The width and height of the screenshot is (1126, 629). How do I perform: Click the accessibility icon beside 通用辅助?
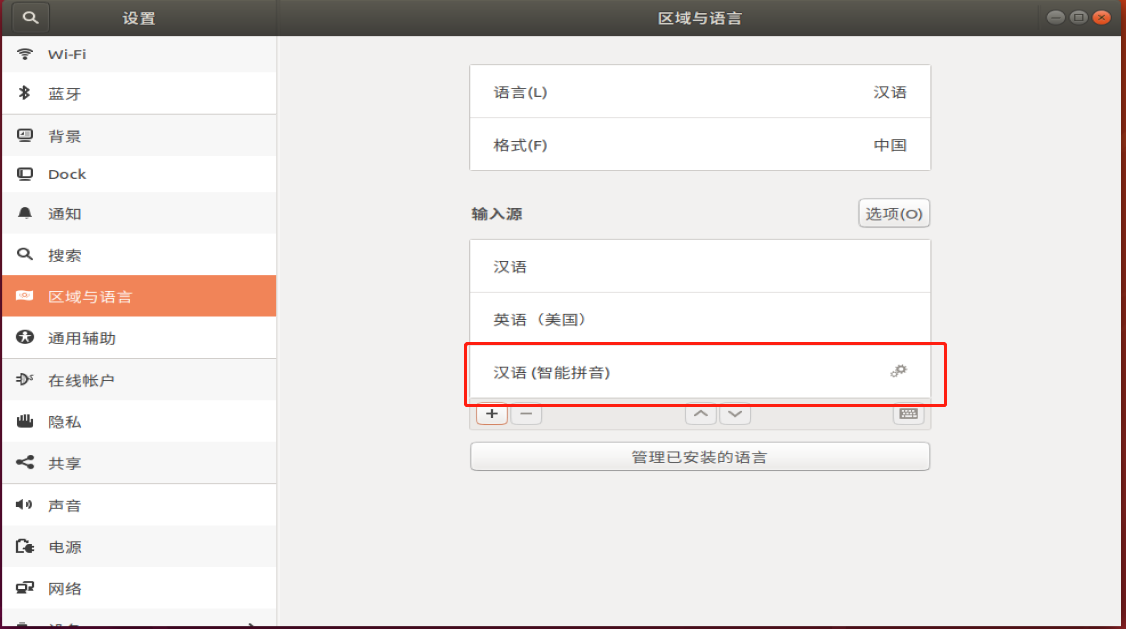pos(25,337)
